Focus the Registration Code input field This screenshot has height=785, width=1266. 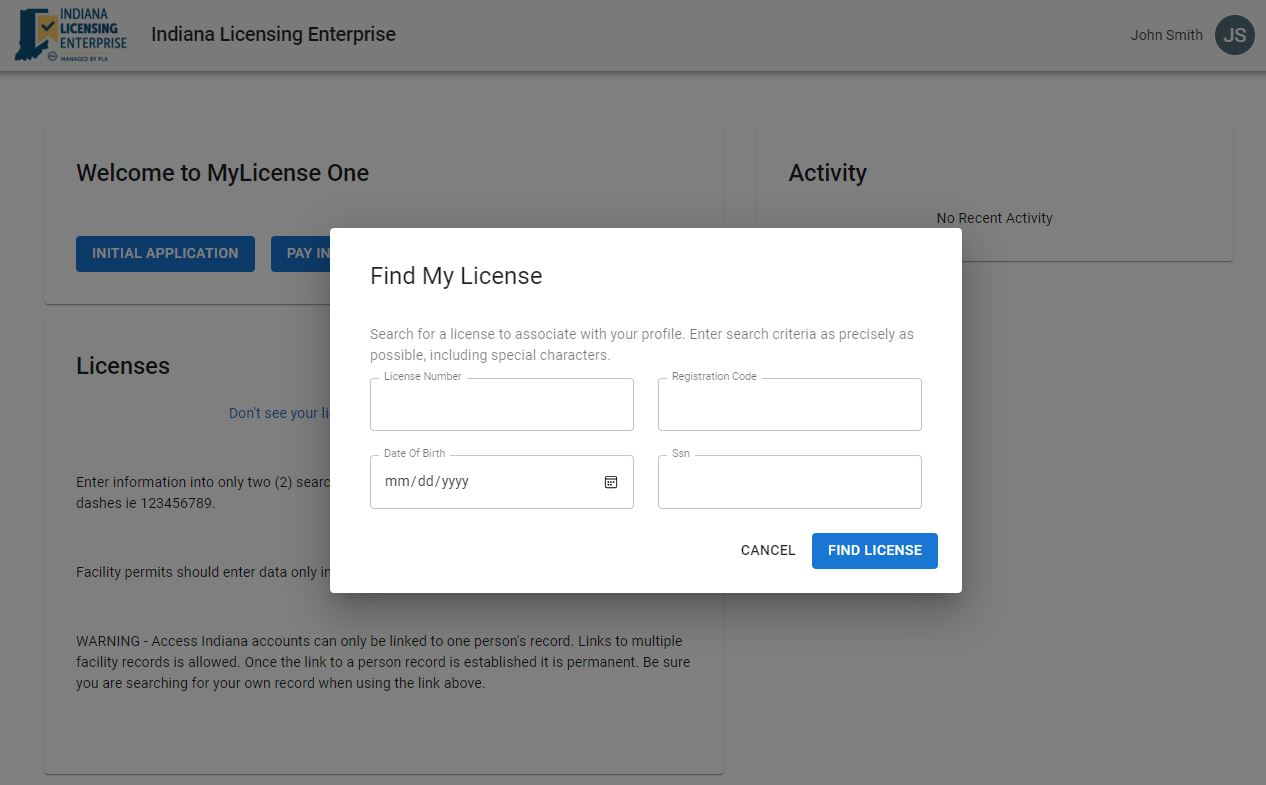pos(789,404)
